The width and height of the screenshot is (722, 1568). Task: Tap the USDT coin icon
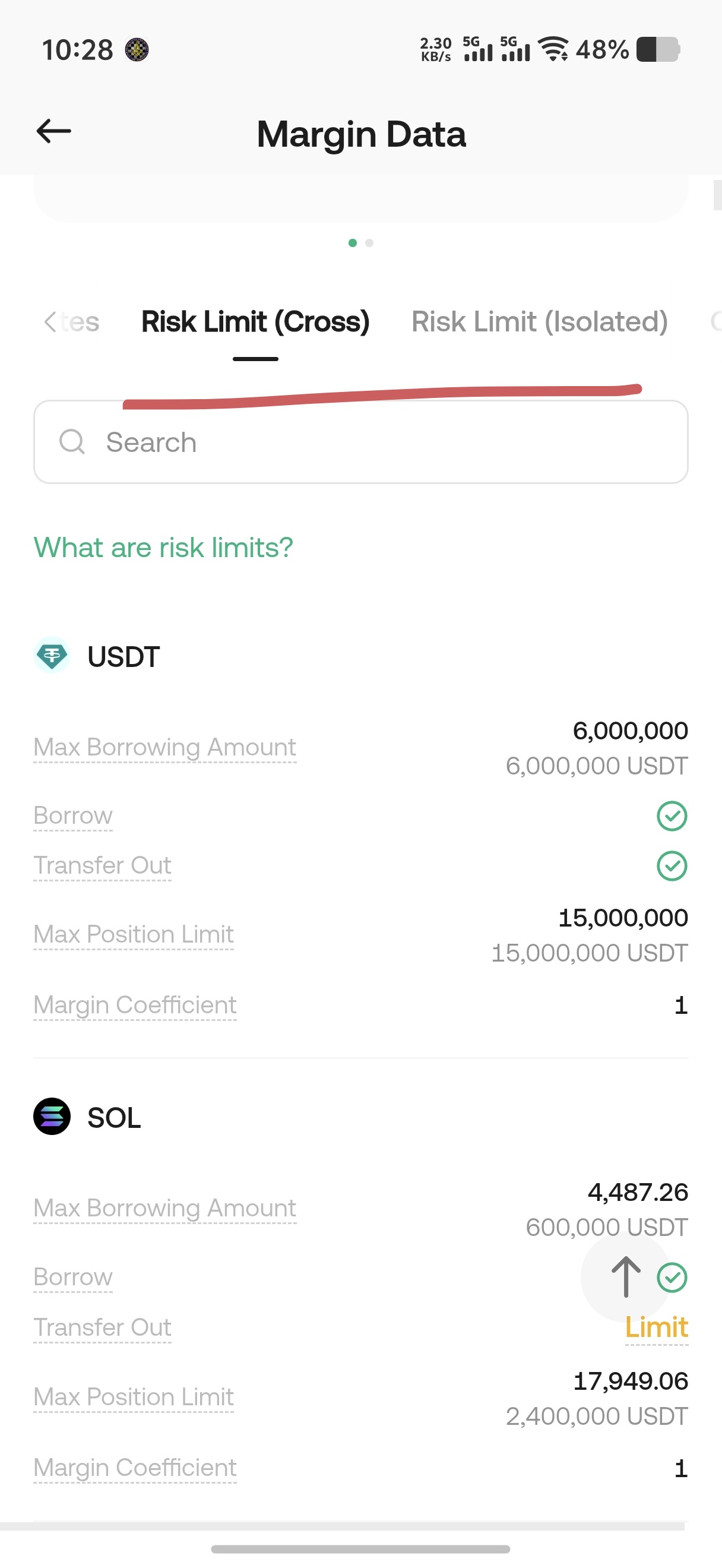(x=52, y=656)
